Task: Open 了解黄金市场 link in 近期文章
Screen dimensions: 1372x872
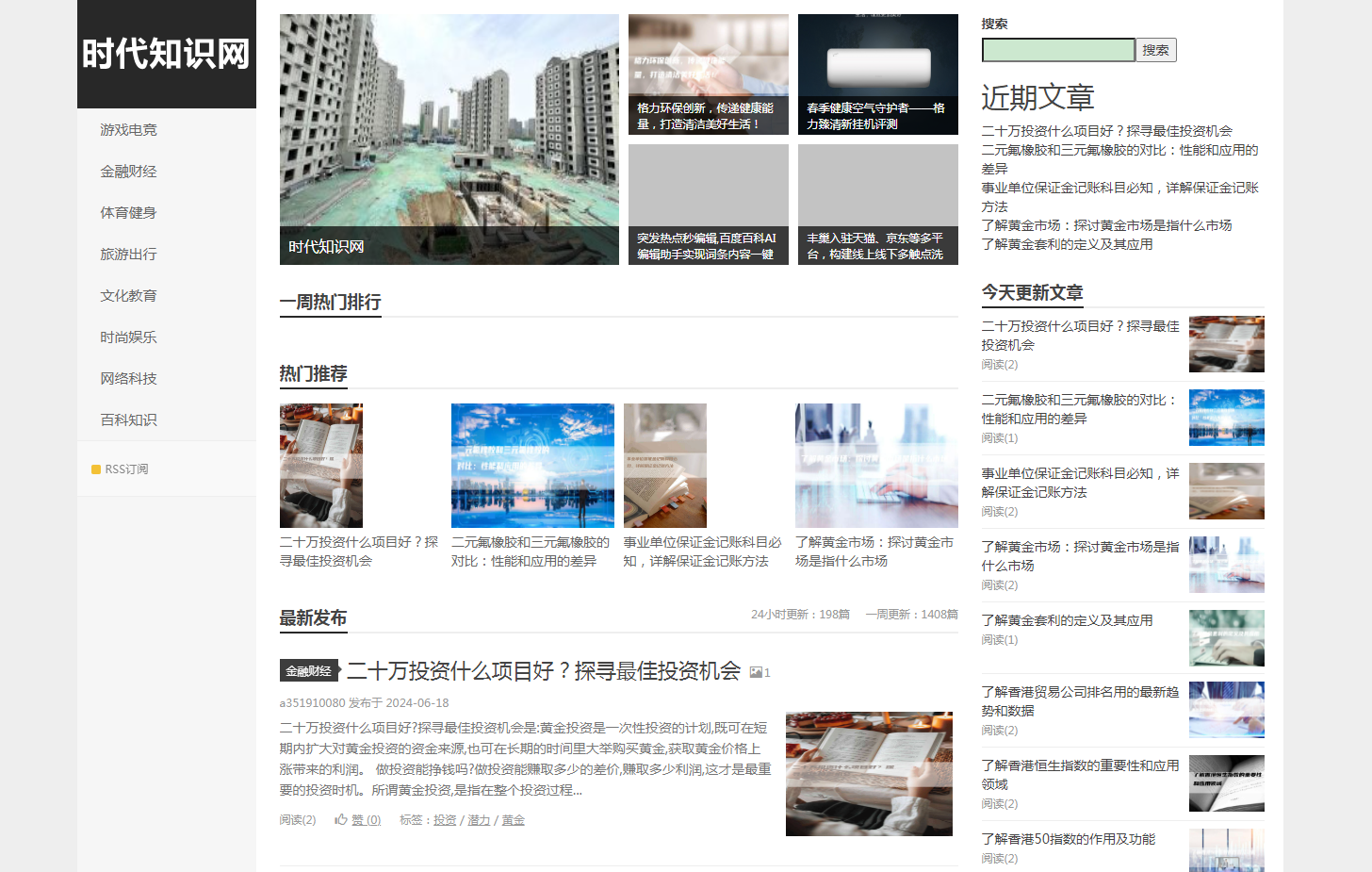Action: pyautogui.click(x=1106, y=225)
